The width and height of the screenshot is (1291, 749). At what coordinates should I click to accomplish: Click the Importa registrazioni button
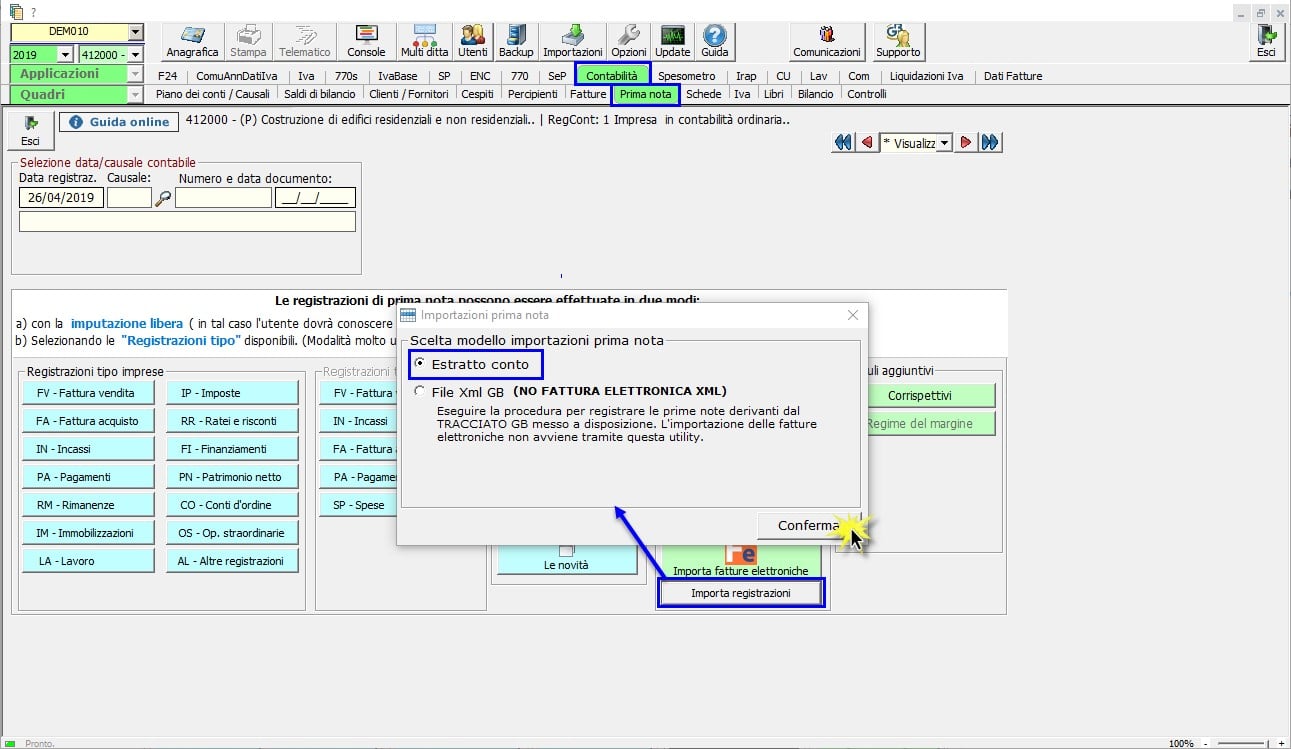740,593
